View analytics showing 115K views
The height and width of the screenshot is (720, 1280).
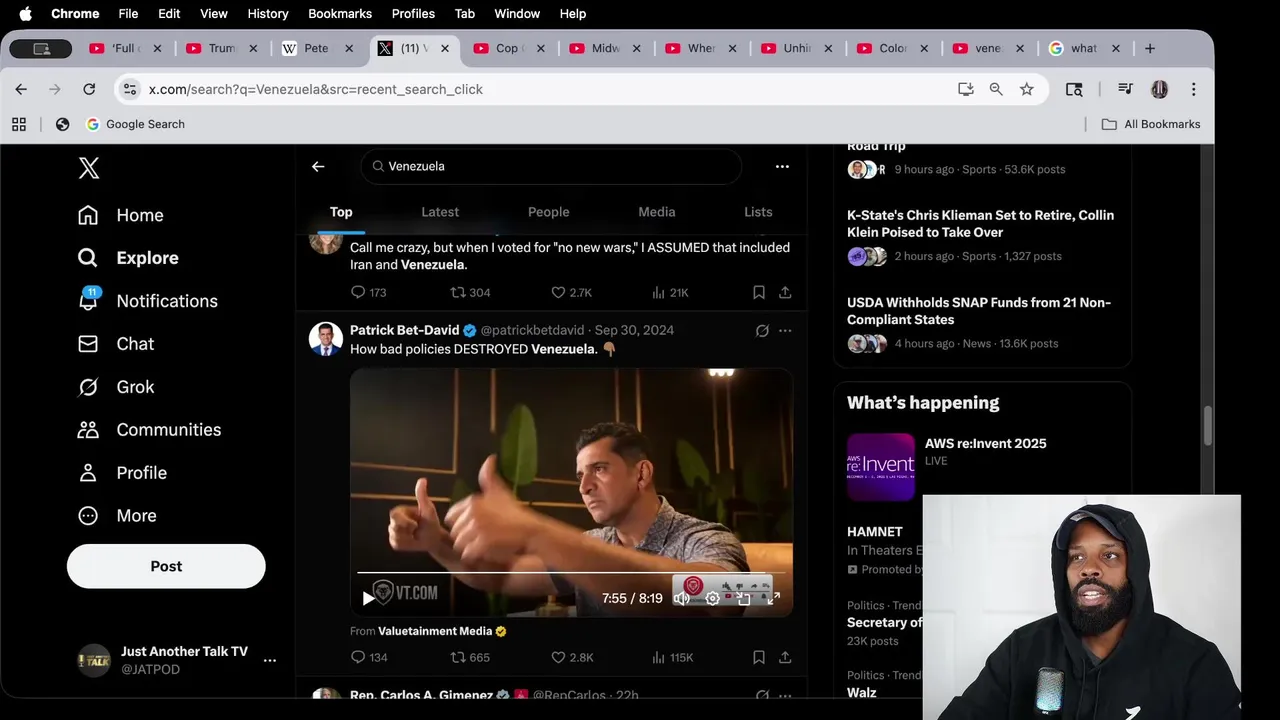[x=672, y=658]
